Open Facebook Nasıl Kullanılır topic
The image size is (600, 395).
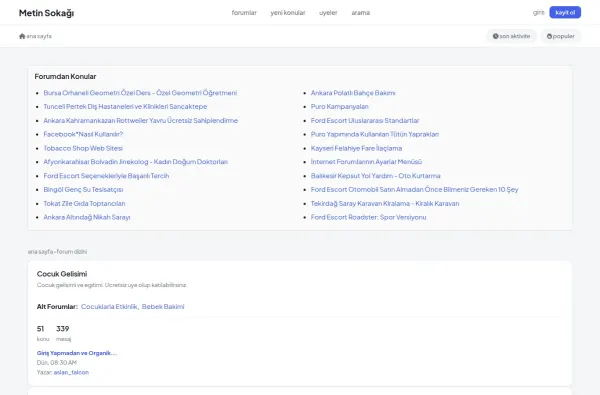[83, 134]
